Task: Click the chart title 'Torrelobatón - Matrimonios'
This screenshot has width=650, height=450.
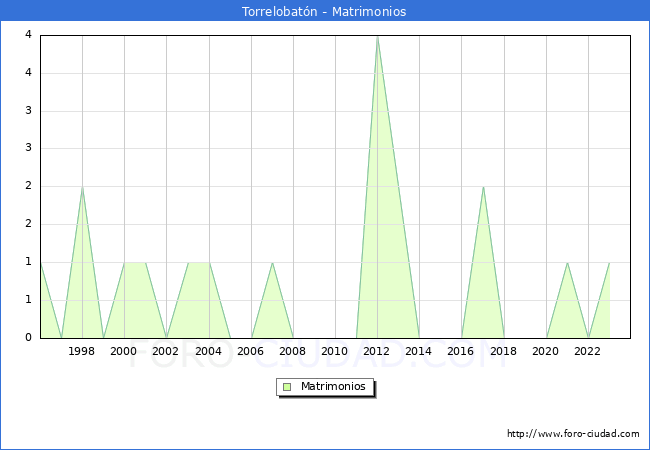Action: (324, 11)
